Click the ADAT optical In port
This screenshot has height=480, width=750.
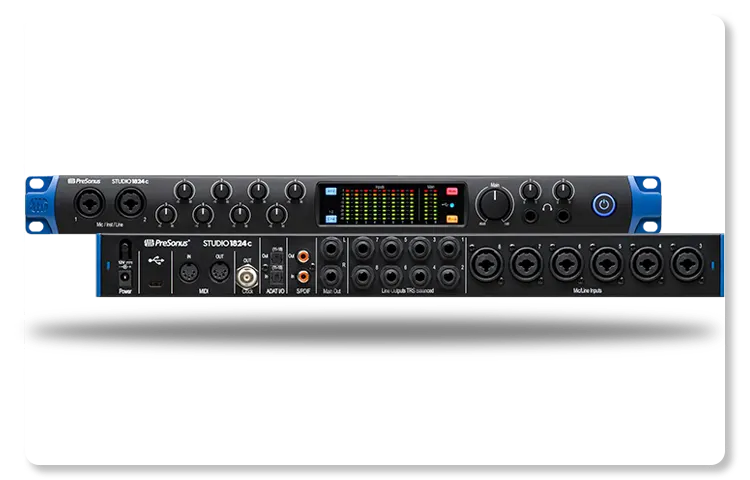[x=277, y=278]
